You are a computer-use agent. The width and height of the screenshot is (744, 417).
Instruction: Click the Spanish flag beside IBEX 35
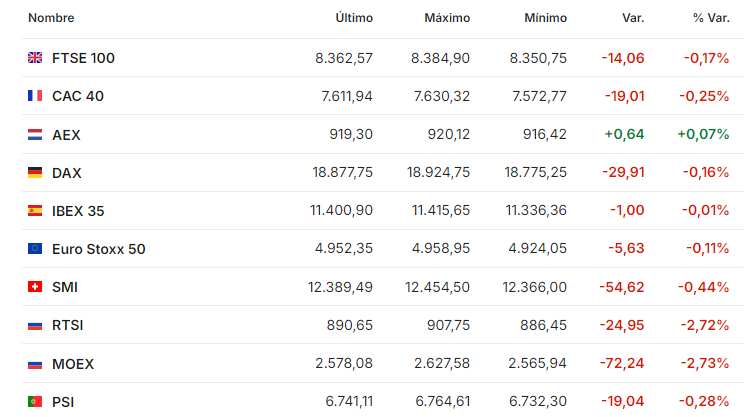pyautogui.click(x=35, y=211)
